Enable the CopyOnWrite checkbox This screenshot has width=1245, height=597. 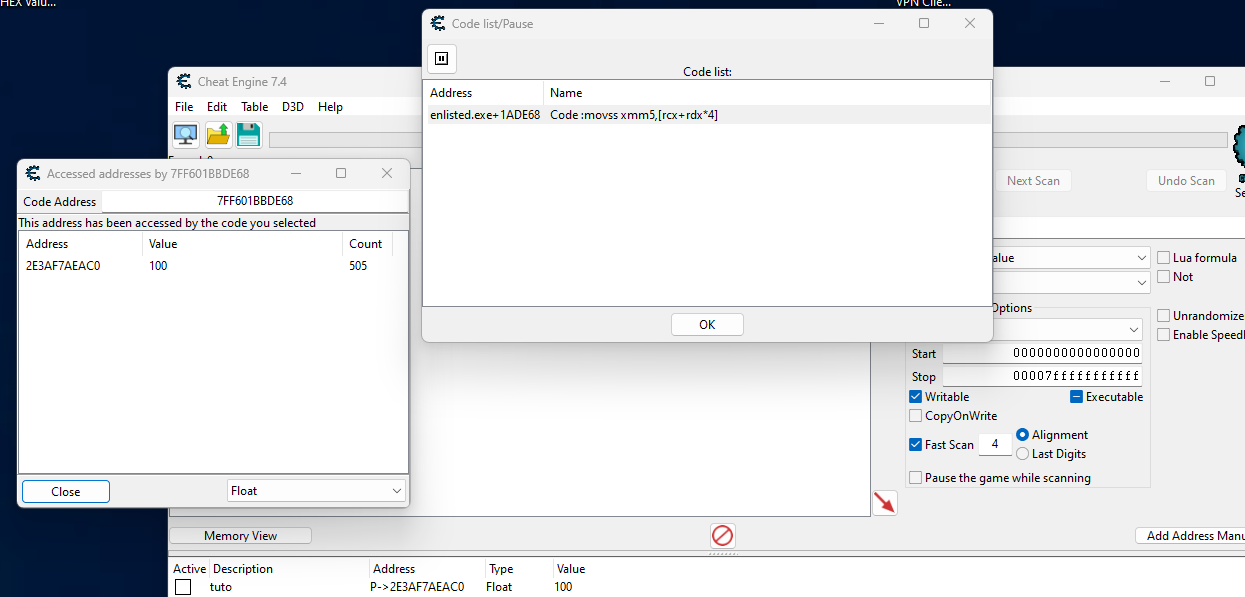tap(916, 416)
